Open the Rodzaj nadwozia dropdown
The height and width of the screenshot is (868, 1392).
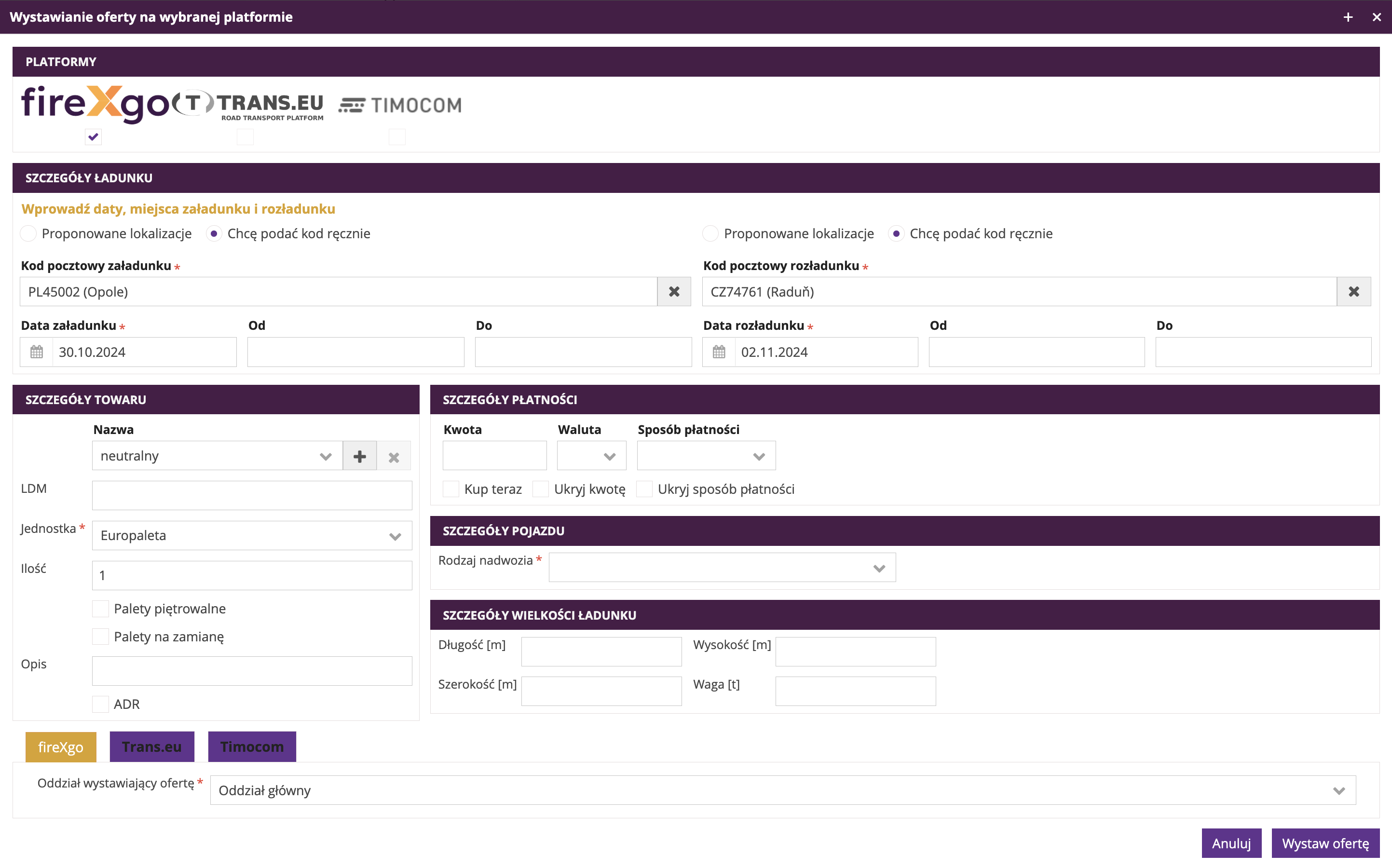point(722,568)
